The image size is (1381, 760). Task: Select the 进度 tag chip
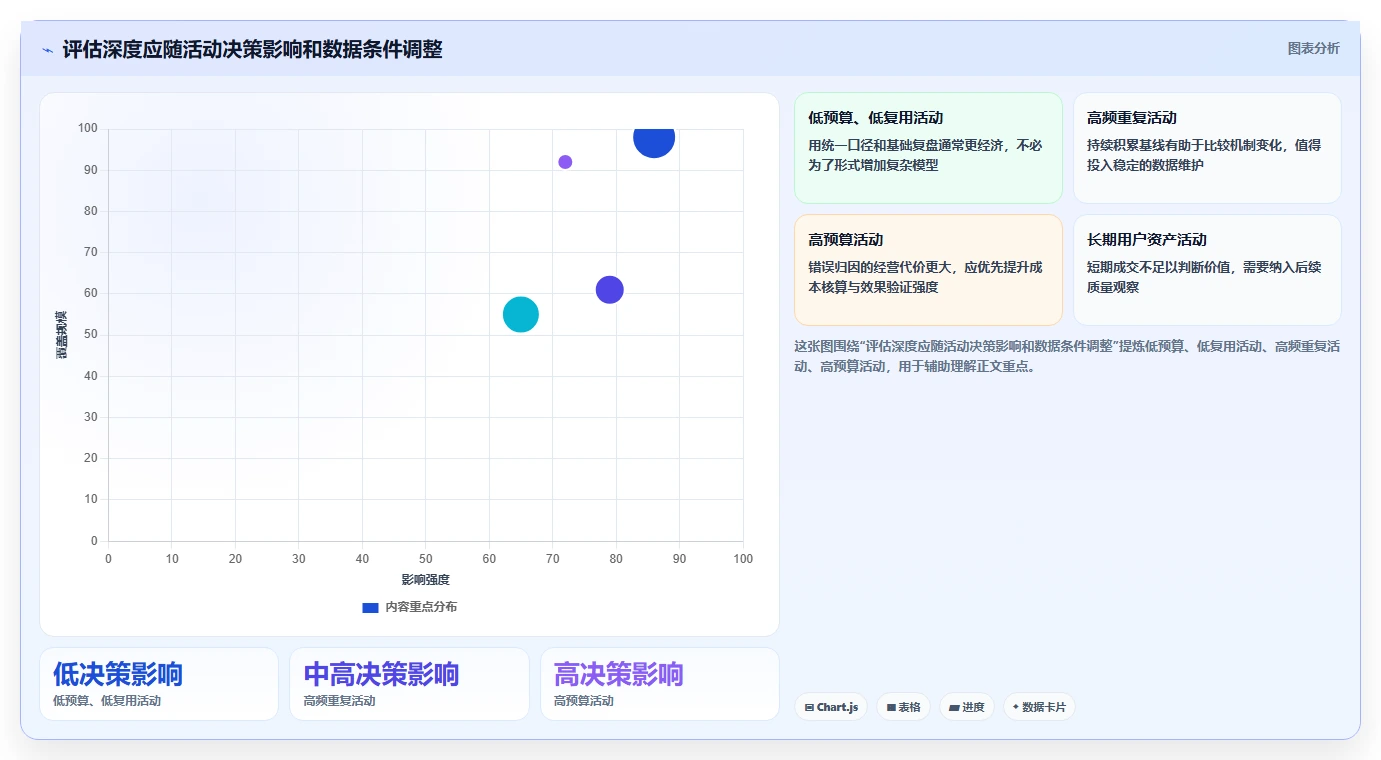967,707
